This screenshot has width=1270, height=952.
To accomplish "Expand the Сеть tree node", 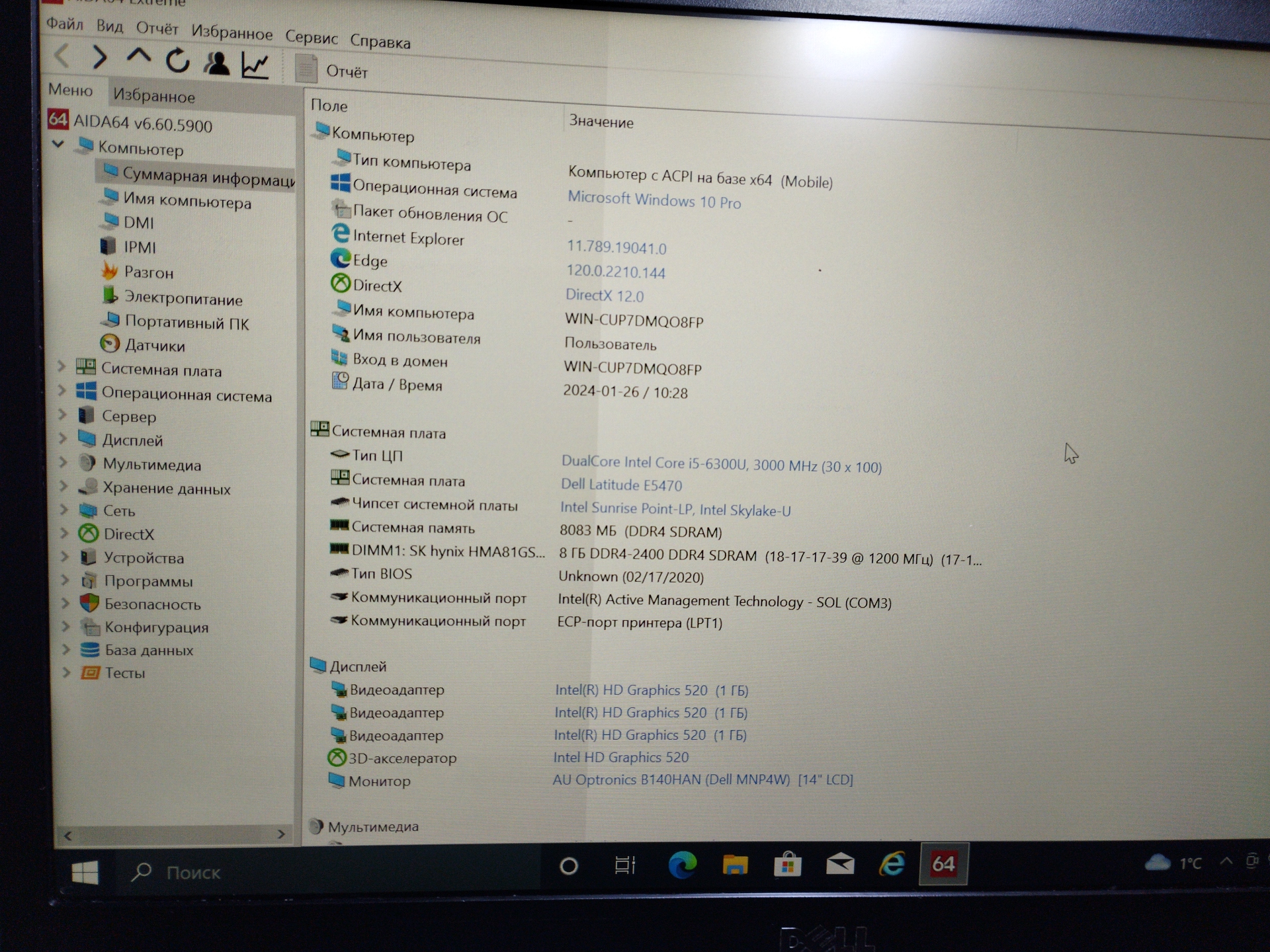I will 64,509.
